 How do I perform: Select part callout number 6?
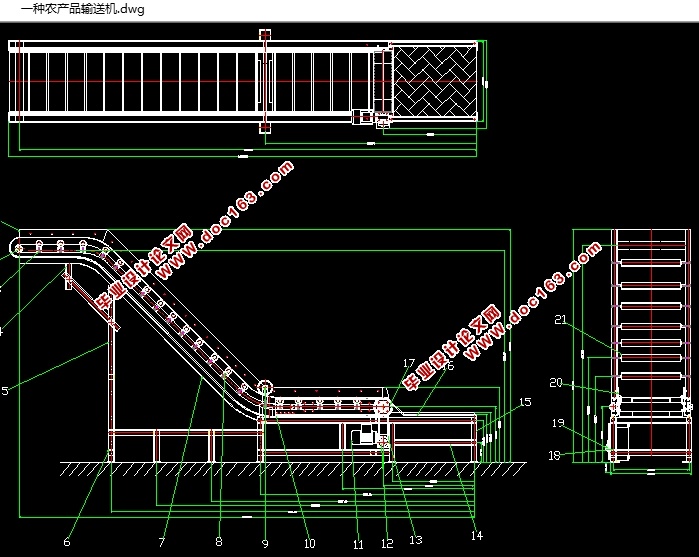(x=67, y=542)
